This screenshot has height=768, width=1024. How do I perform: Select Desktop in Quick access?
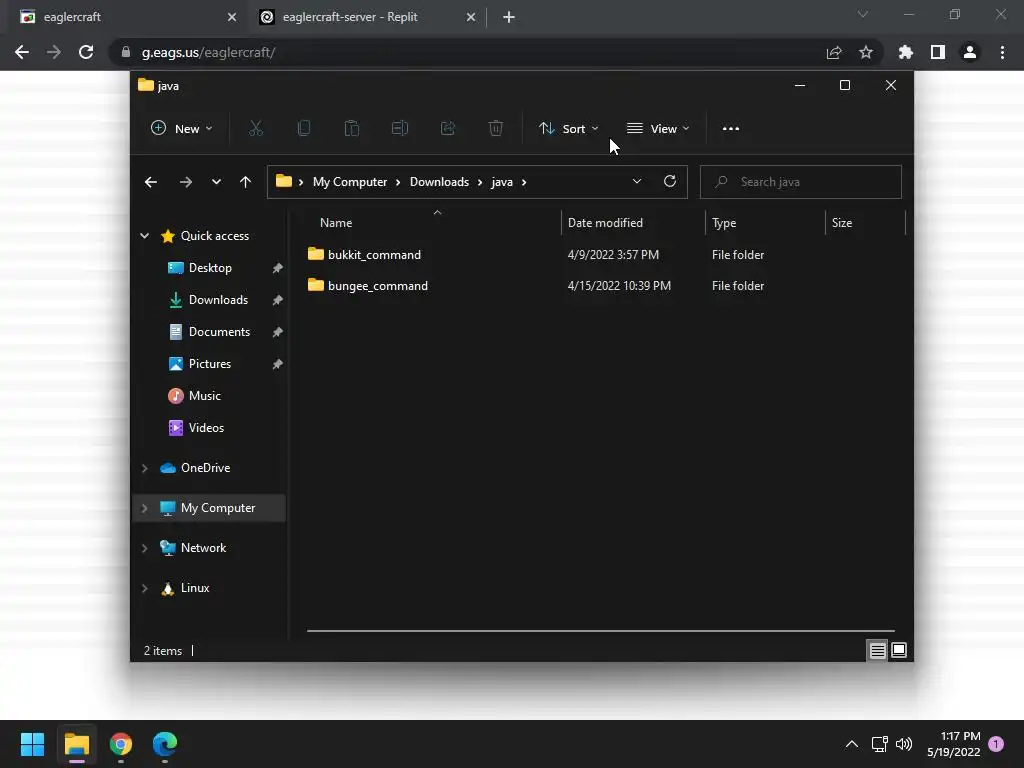[210, 268]
